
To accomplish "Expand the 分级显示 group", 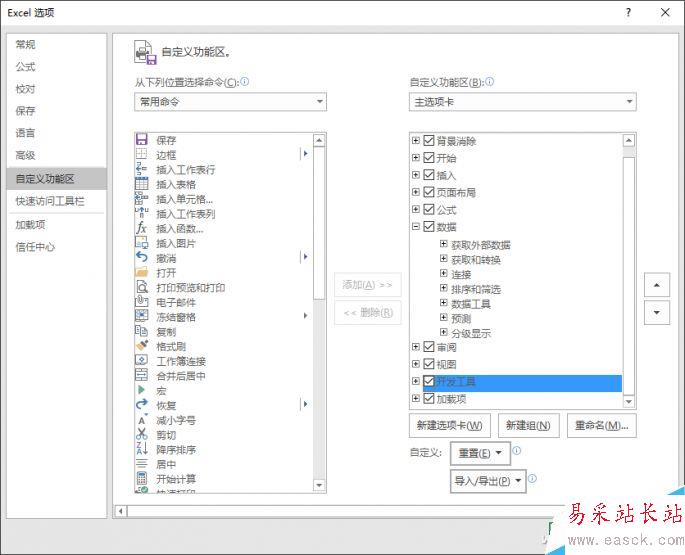I will click(x=443, y=332).
